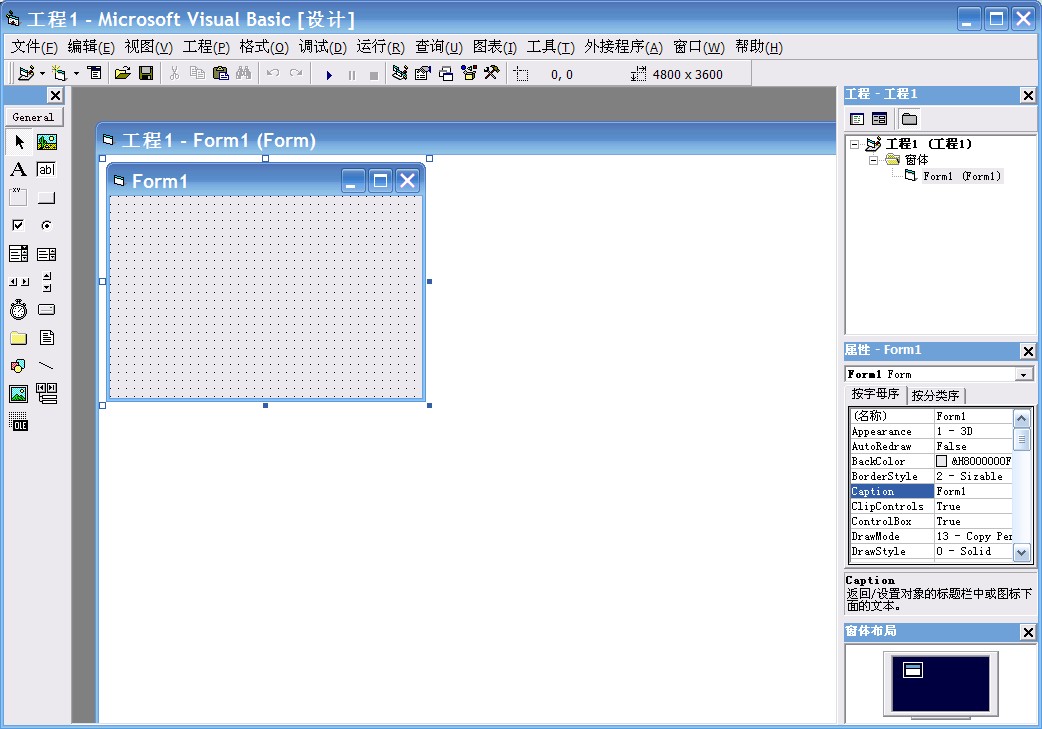The height and width of the screenshot is (729, 1042).
Task: Open the Menu Editor from the toolbar
Action: pos(94,73)
